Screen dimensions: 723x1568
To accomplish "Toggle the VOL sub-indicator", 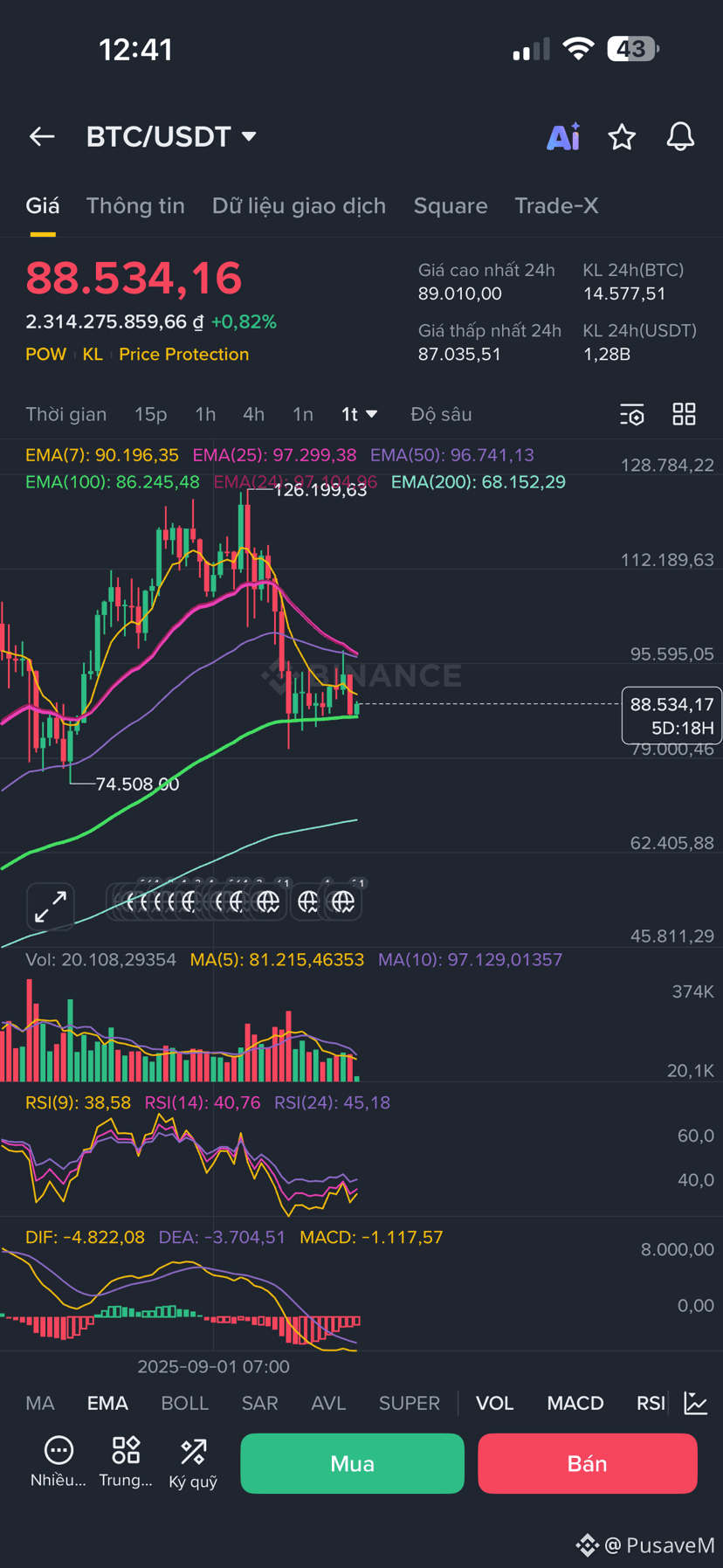I will pos(494,1403).
